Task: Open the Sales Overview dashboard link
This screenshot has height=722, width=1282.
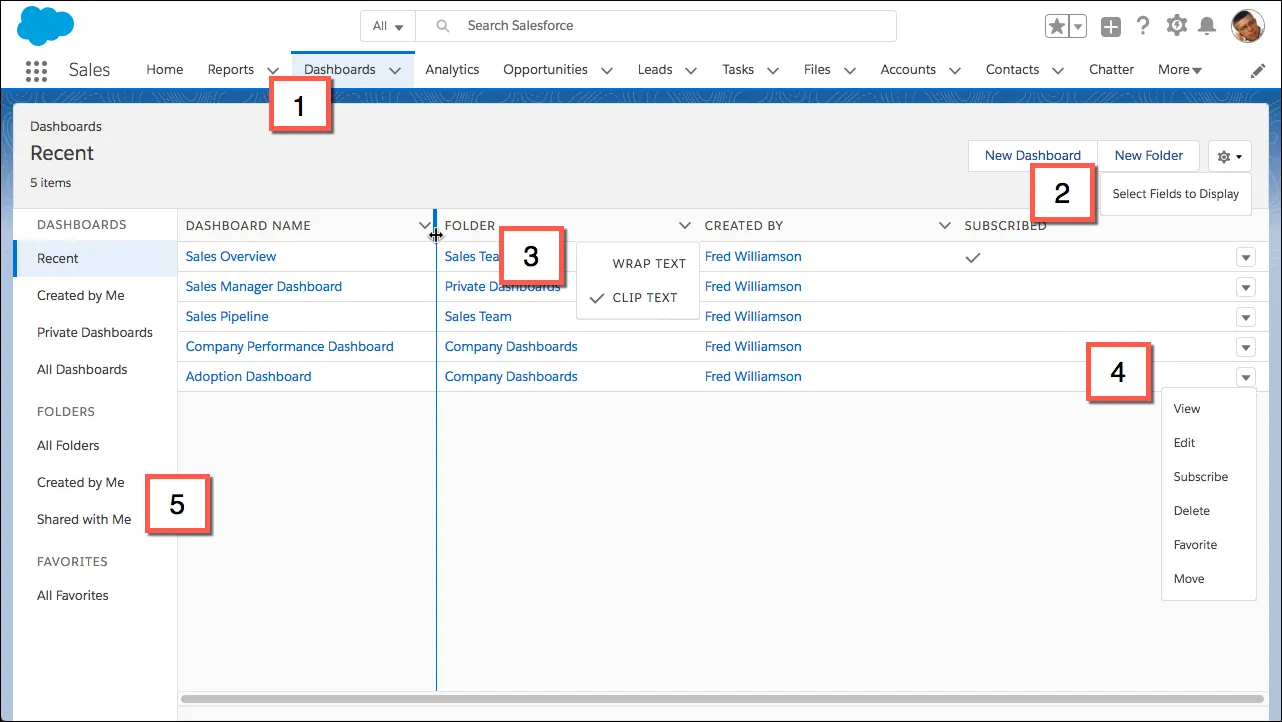Action: [231, 257]
